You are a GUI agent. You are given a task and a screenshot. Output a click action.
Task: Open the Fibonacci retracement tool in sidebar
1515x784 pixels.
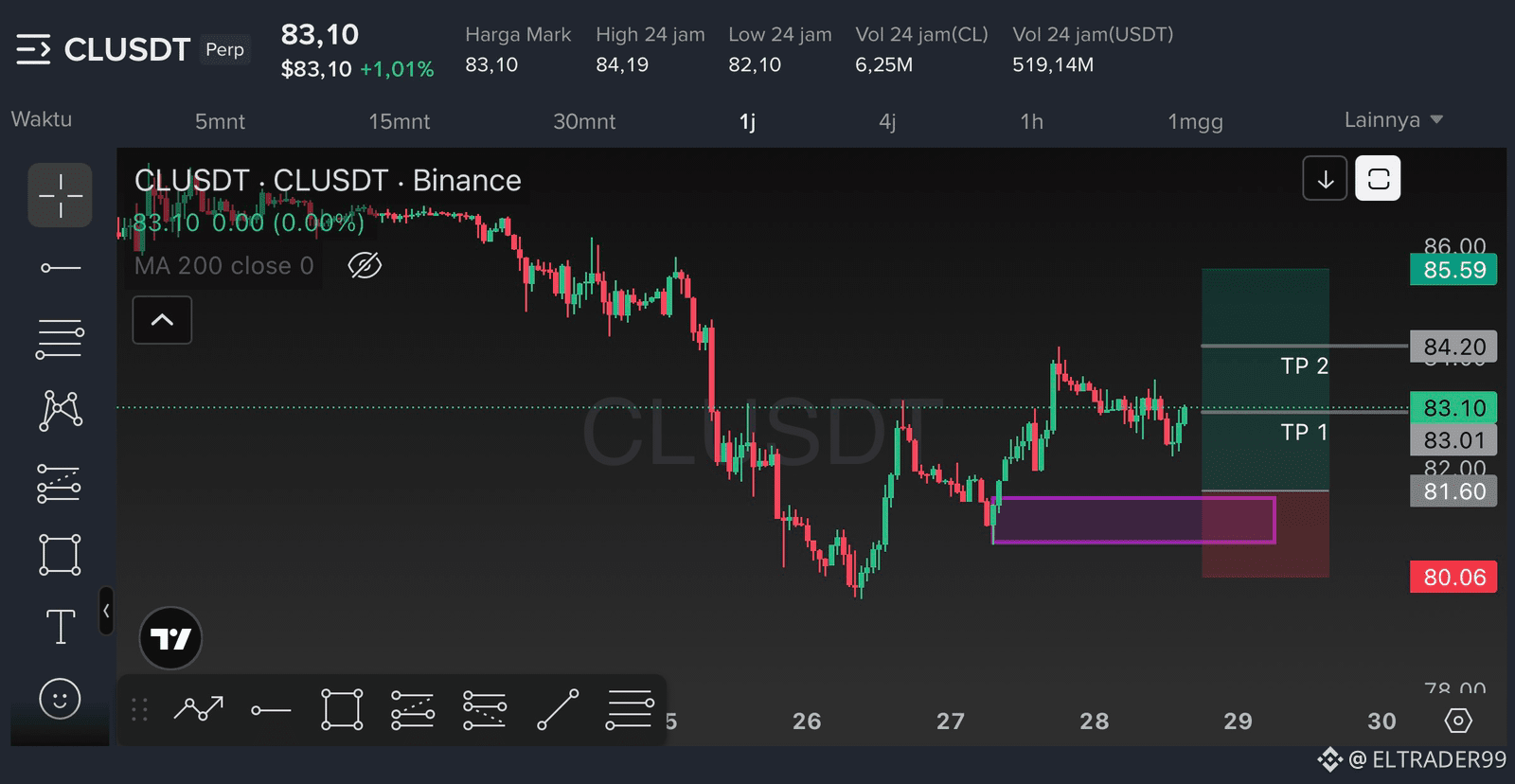[x=60, y=339]
